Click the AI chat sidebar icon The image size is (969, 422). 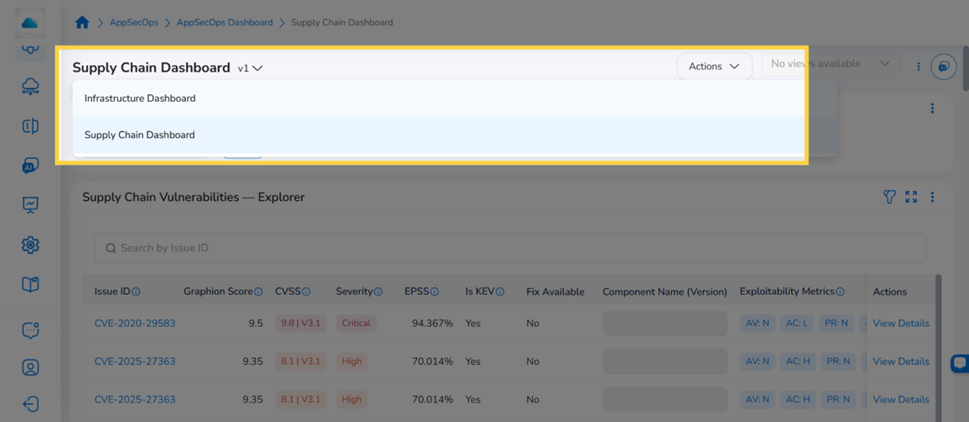point(30,165)
